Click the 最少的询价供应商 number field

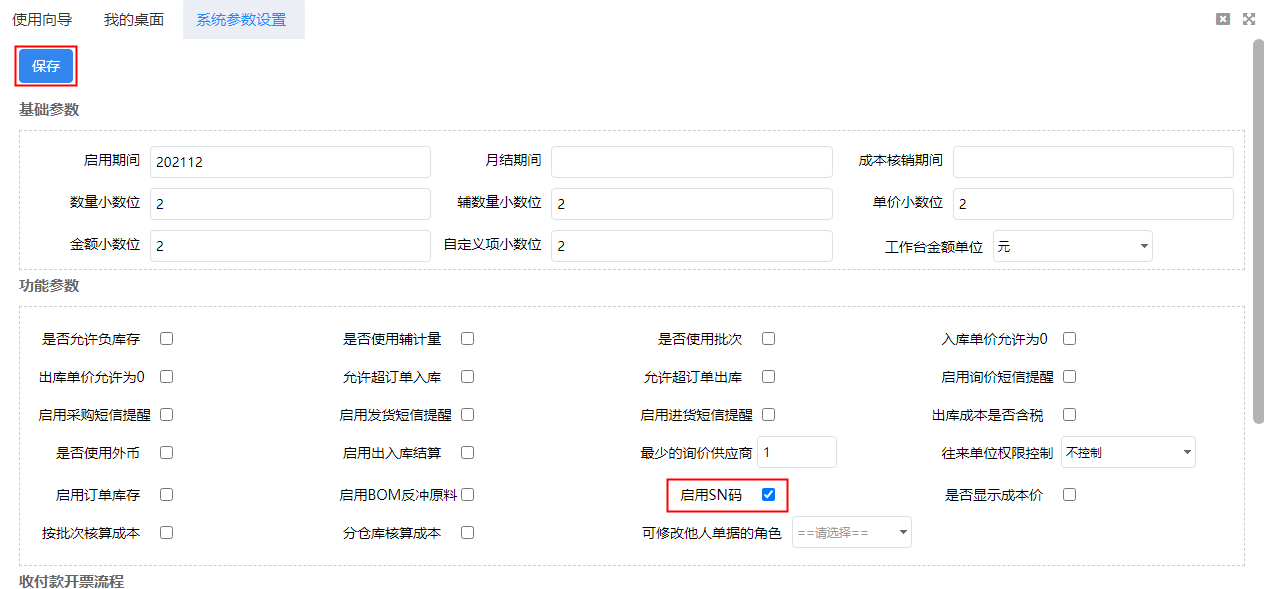796,452
